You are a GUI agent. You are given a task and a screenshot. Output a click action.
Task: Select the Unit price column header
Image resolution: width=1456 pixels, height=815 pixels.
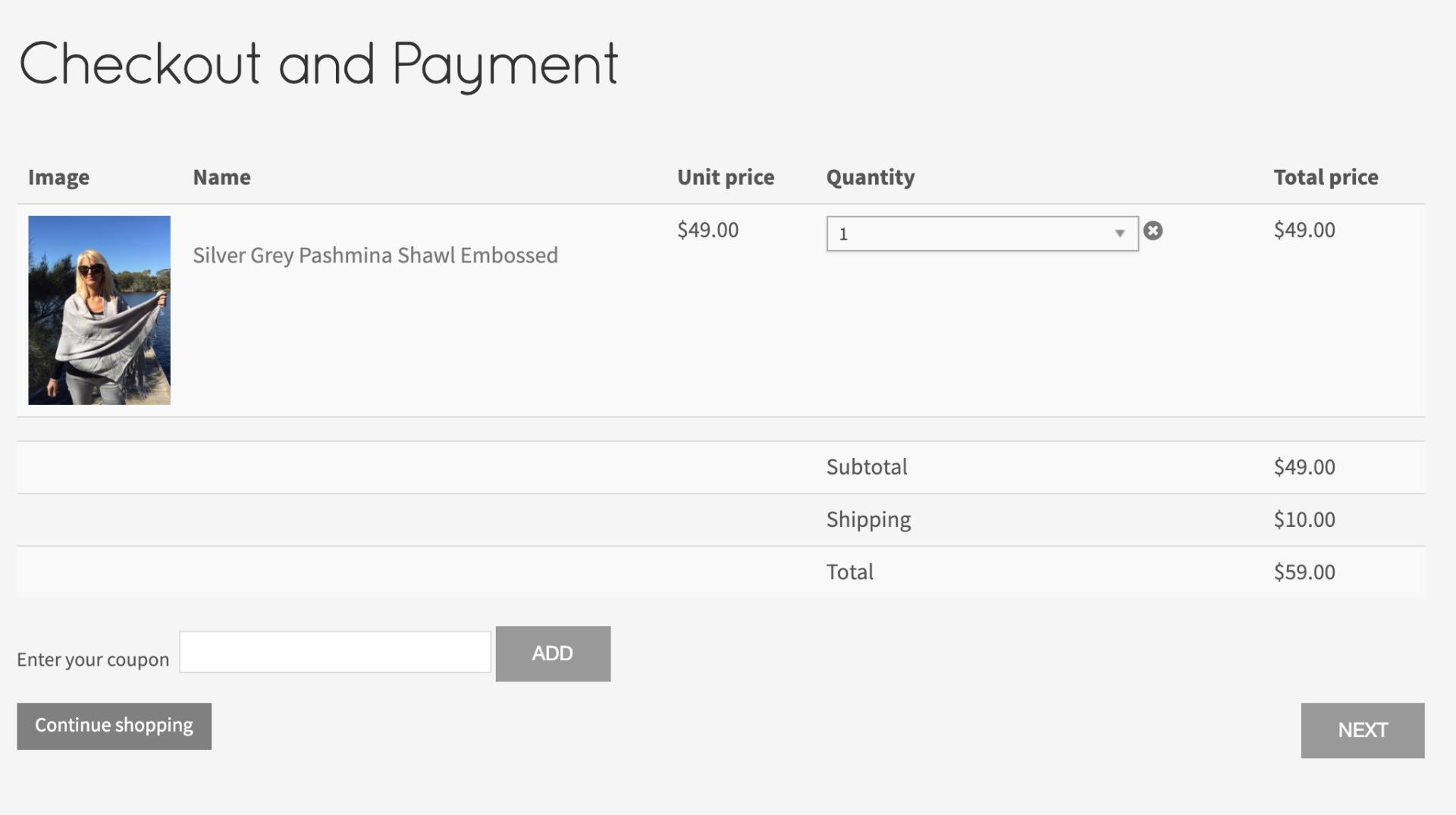pyautogui.click(x=725, y=177)
